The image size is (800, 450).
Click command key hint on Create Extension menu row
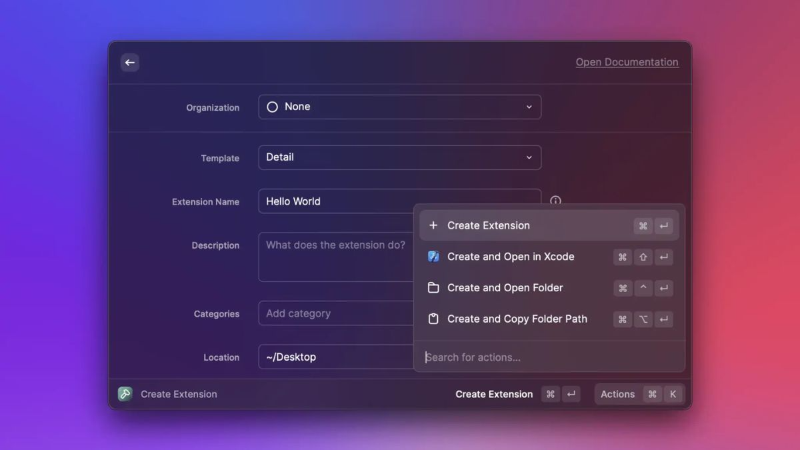click(643, 226)
